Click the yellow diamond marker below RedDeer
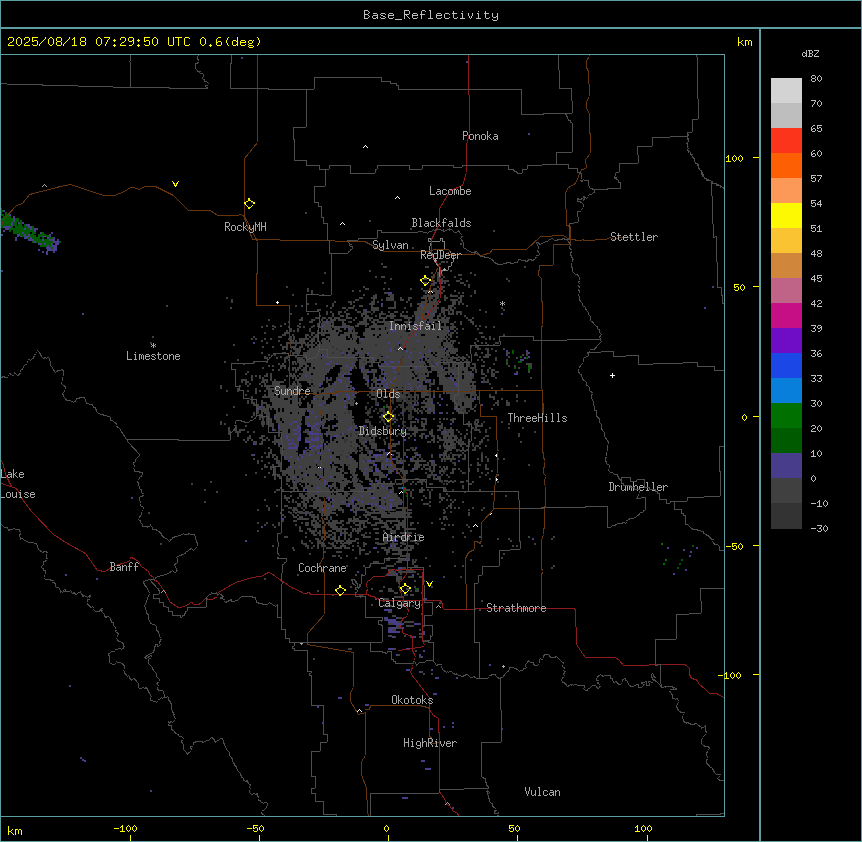The height and width of the screenshot is (842, 862). coord(426,281)
